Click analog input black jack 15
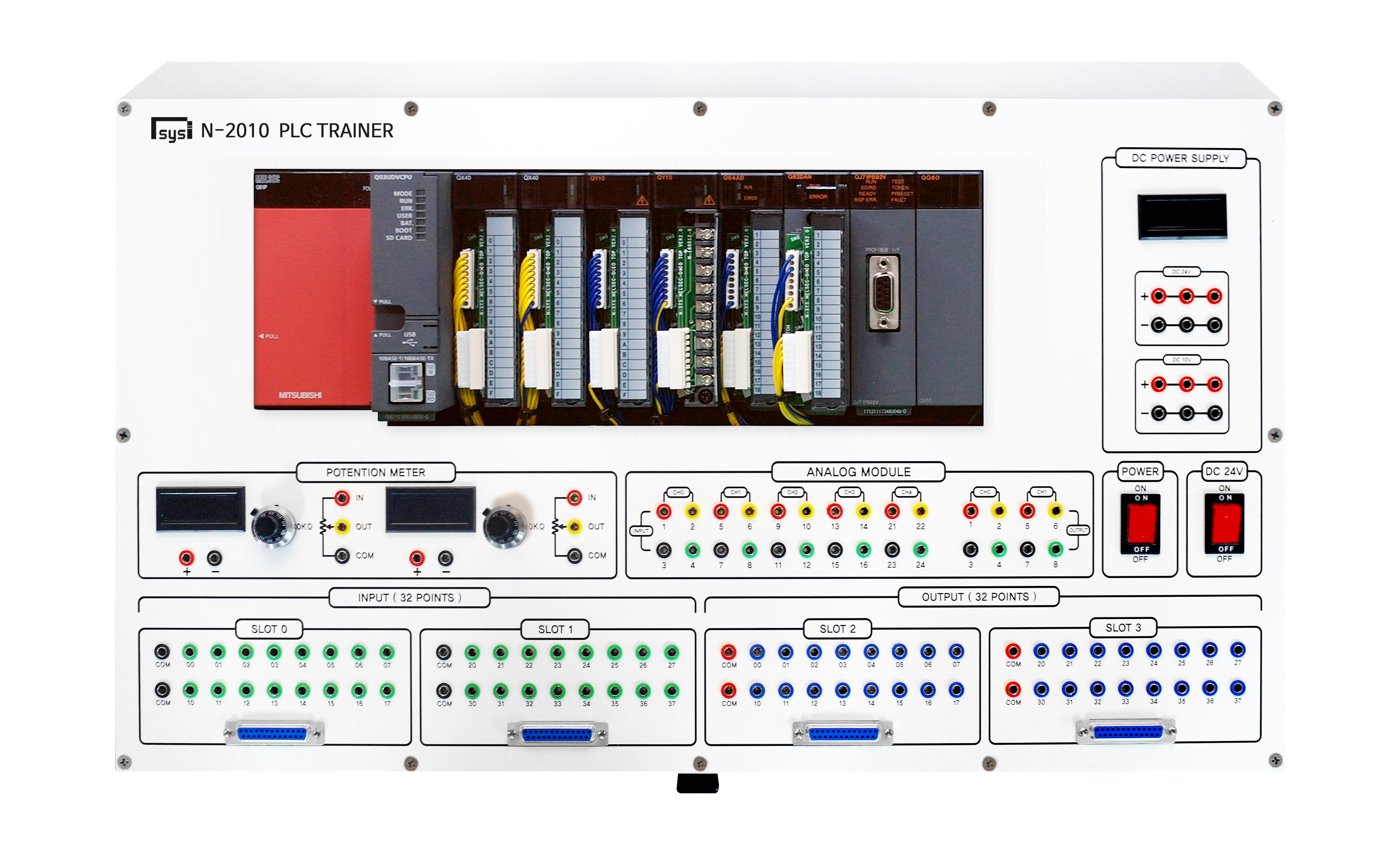This screenshot has width=1400, height=855. pos(835,550)
